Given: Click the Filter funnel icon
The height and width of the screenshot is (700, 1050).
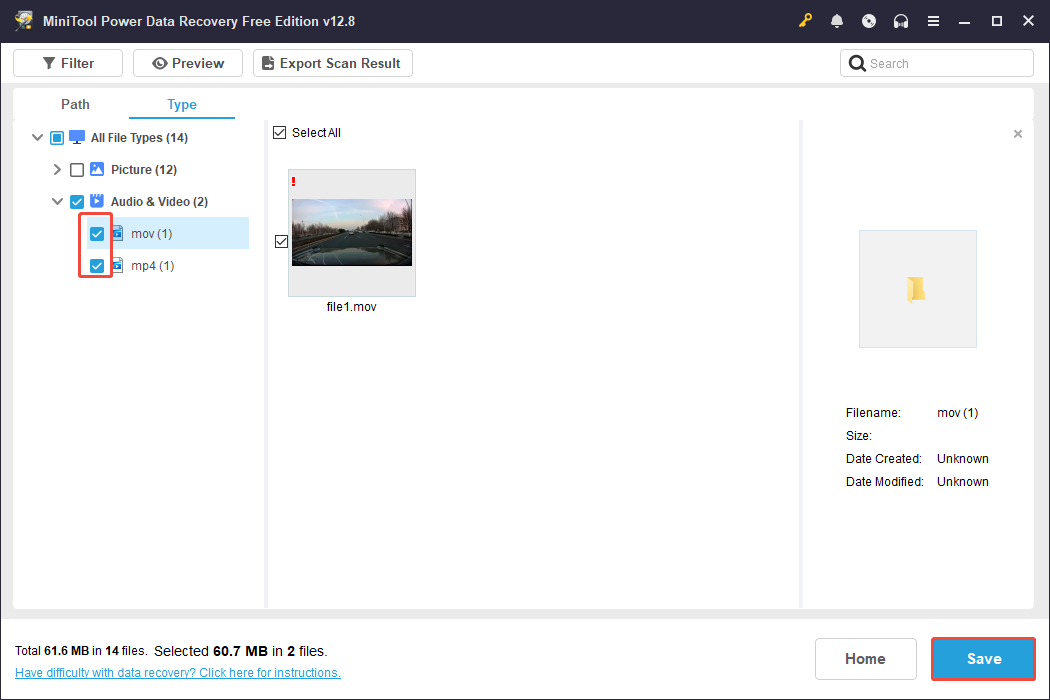Looking at the screenshot, I should 48,62.
